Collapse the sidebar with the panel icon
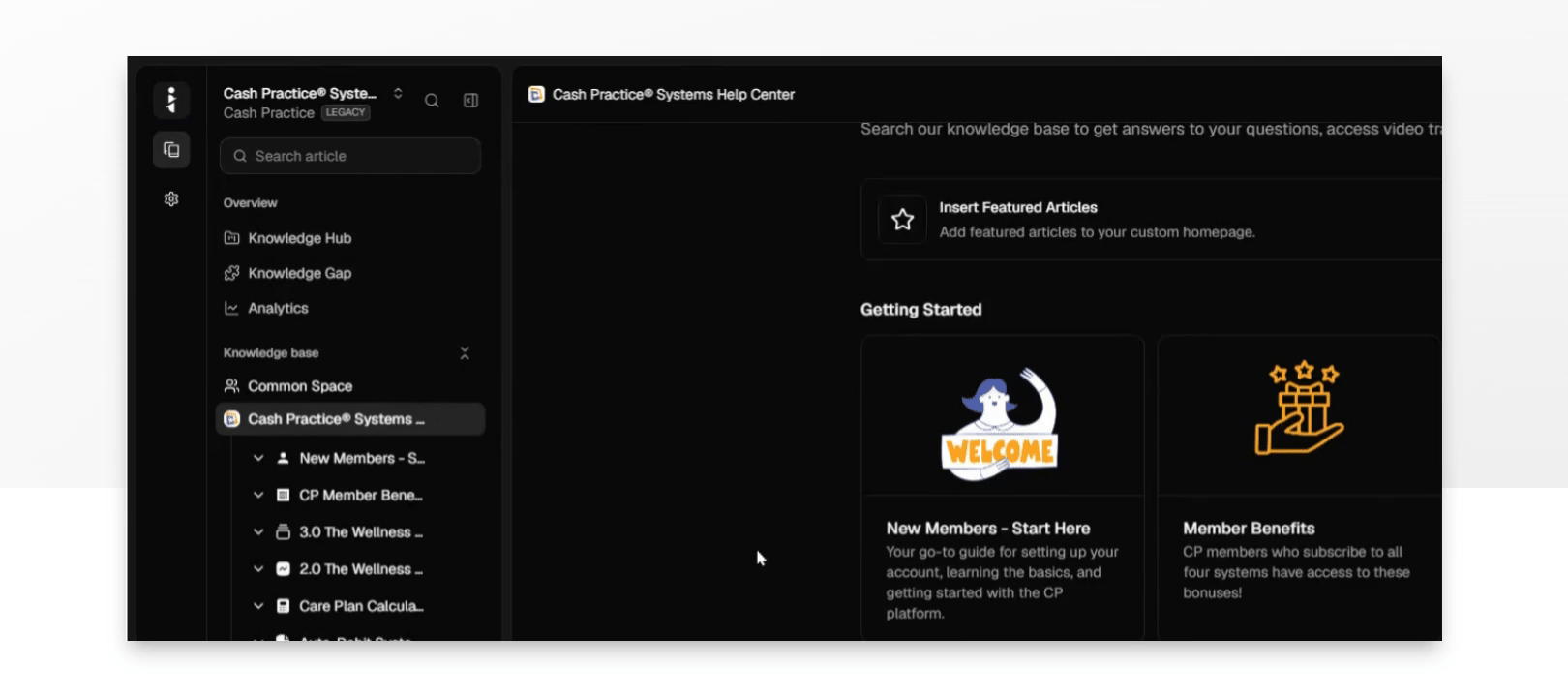The image size is (1568, 697). coord(470,101)
